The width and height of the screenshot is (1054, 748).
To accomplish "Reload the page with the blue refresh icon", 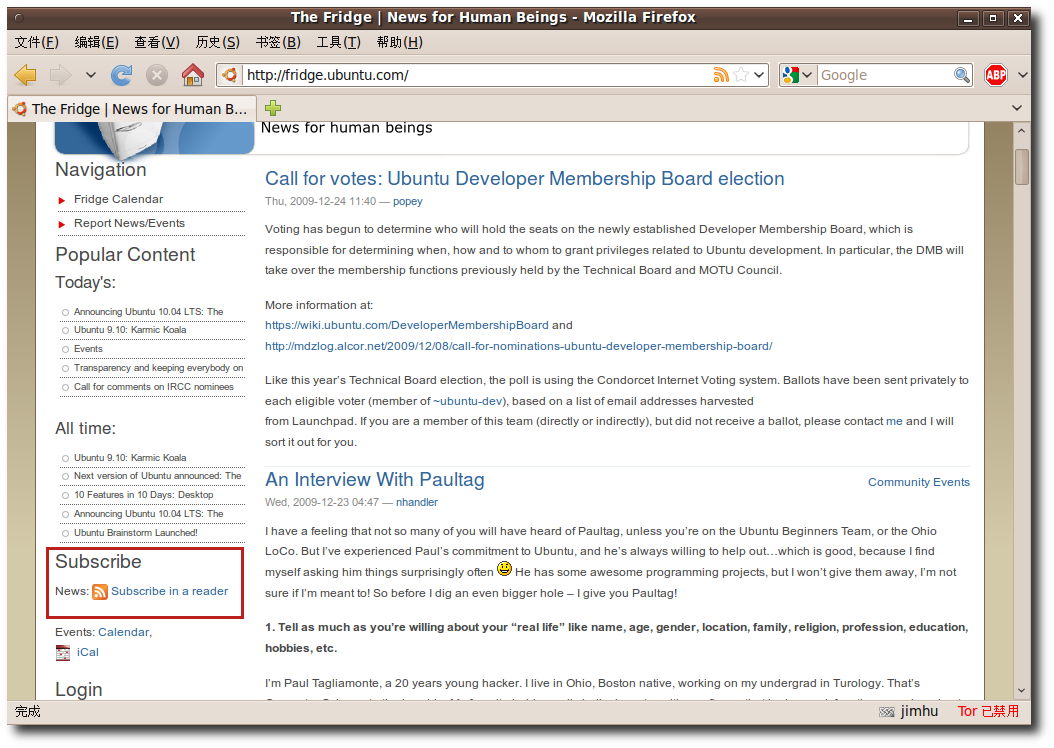I will [122, 75].
